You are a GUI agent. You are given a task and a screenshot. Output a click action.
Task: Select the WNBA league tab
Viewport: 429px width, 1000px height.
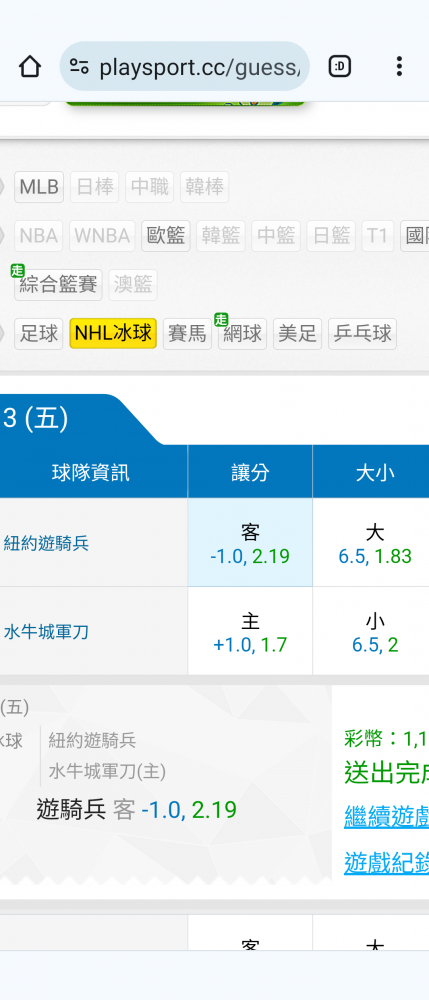[102, 236]
